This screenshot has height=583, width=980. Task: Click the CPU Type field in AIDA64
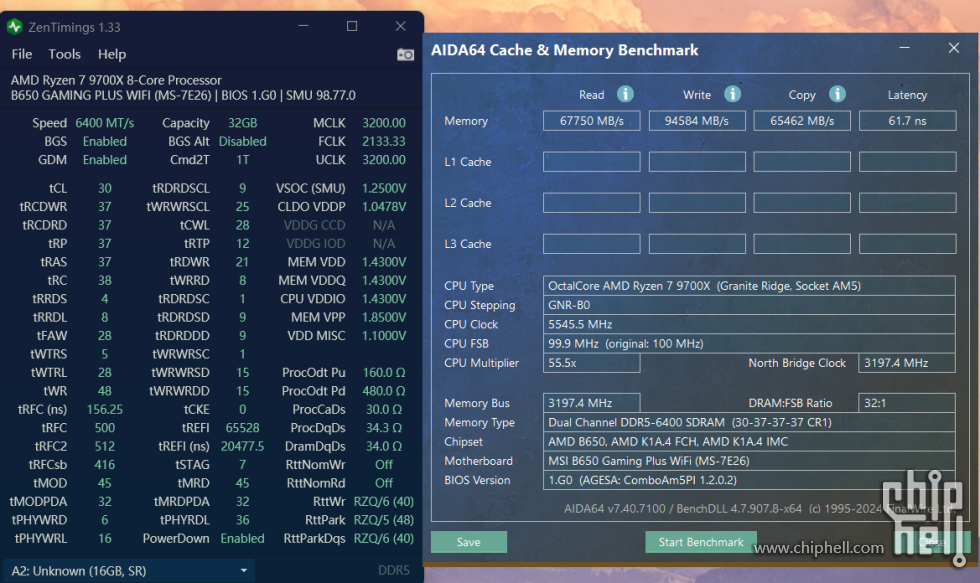(749, 286)
